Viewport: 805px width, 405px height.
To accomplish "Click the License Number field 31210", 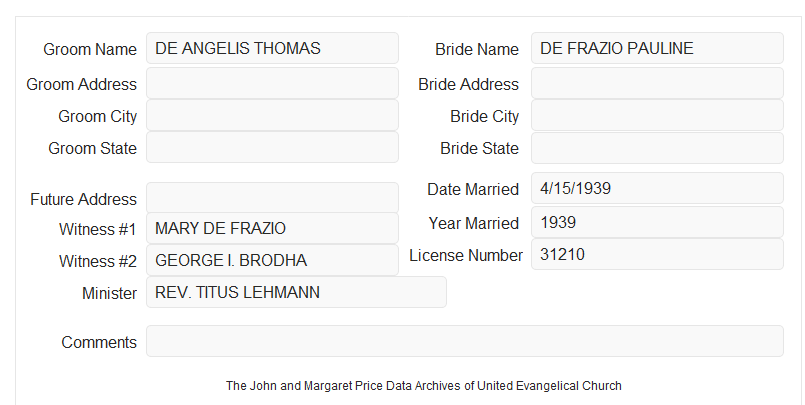I will (x=657, y=254).
